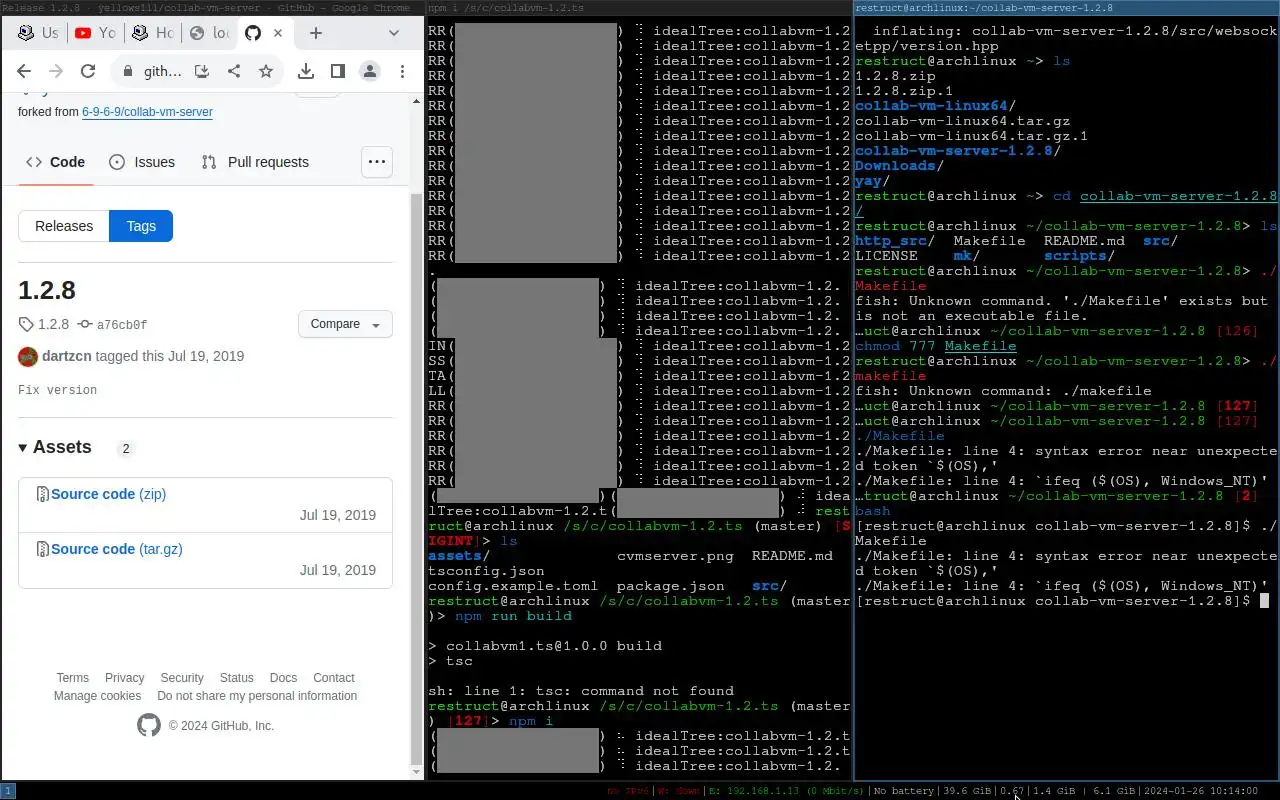Image resolution: width=1280 pixels, height=800 pixels.
Task: Click 'sh: line 1: tsc: command not found' line
Action: (x=581, y=691)
